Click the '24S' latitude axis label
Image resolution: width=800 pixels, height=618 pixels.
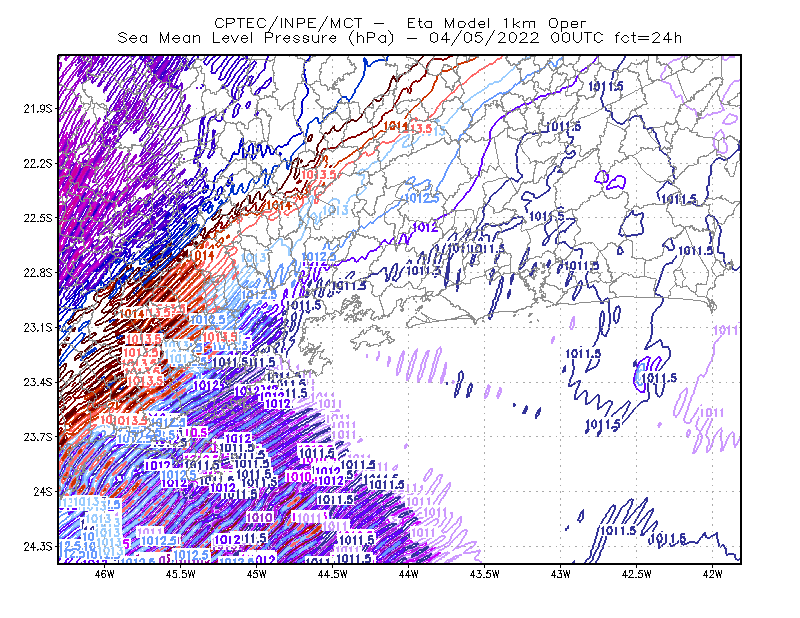coord(43,491)
